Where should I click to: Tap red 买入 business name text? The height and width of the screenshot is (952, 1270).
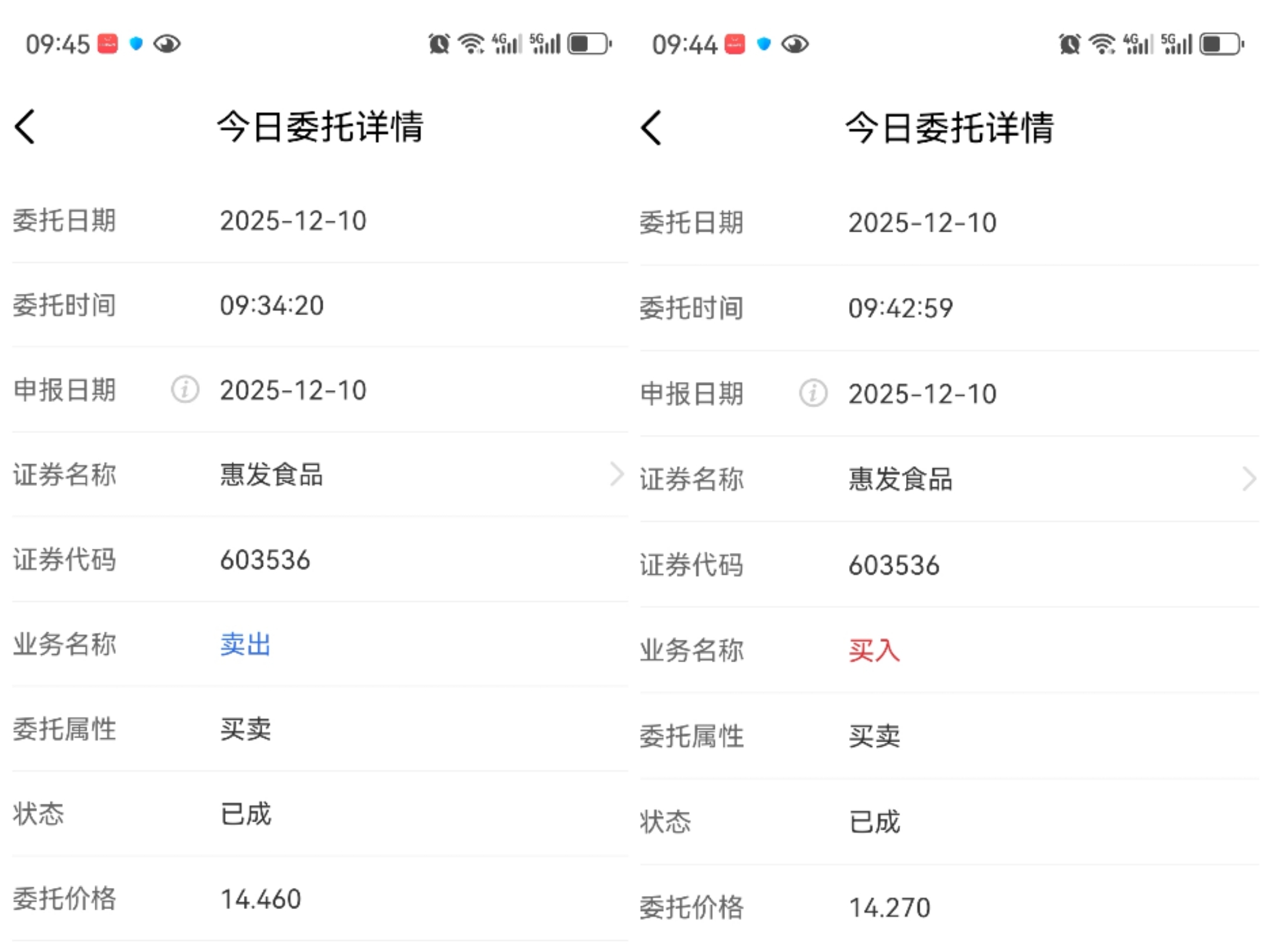click(874, 651)
